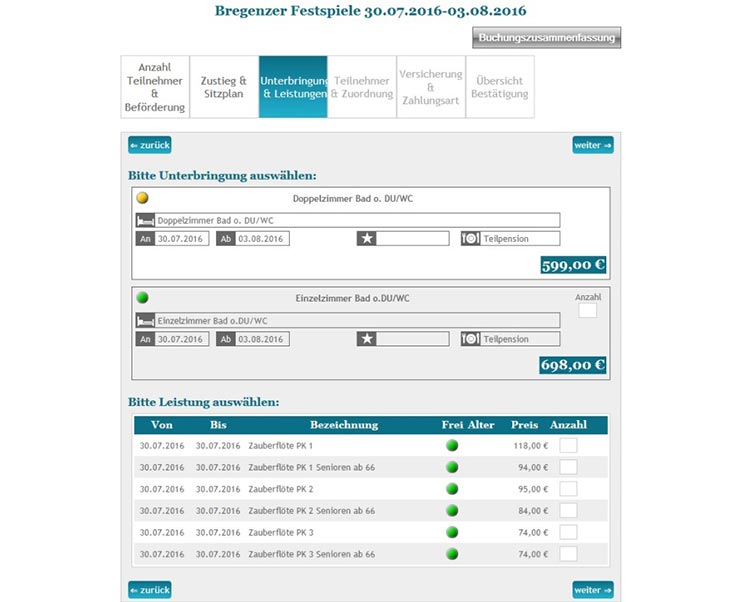Open the Anzahl Teilnehmer & Beförderung step

click(x=155, y=87)
